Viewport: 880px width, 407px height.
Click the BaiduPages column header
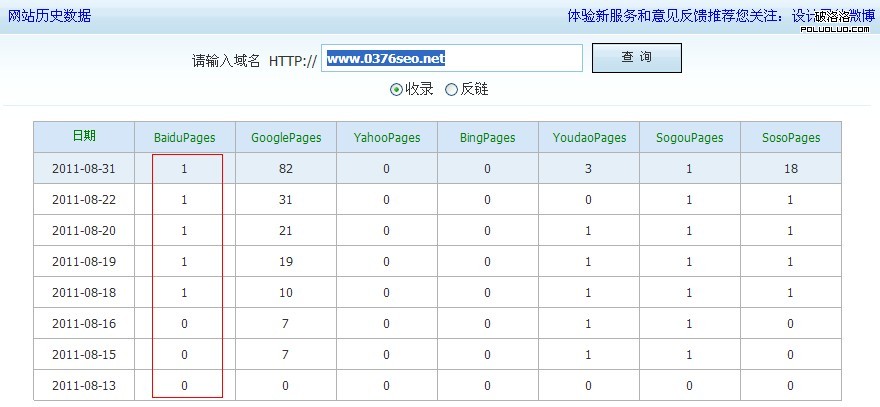[x=185, y=138]
